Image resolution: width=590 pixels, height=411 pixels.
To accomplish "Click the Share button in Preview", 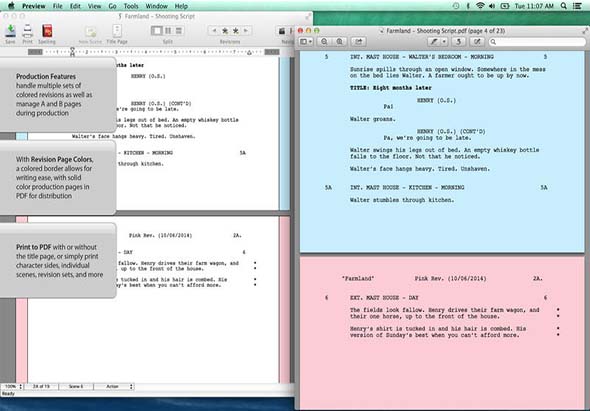I will coord(359,42).
